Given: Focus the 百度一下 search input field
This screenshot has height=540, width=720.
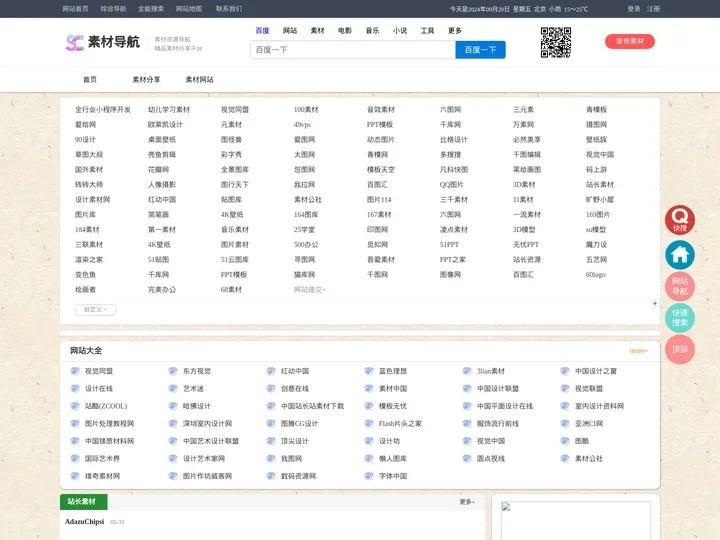Looking at the screenshot, I should (353, 50).
